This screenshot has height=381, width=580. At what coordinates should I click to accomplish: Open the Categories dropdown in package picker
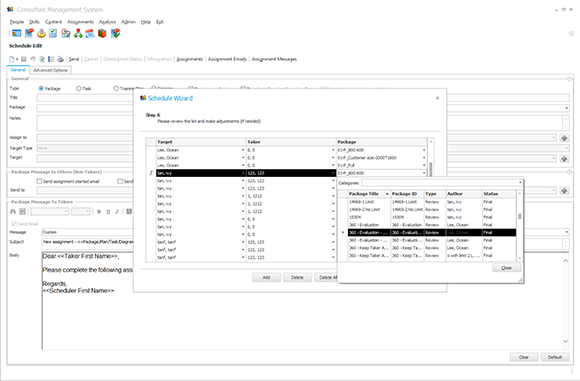click(520, 183)
